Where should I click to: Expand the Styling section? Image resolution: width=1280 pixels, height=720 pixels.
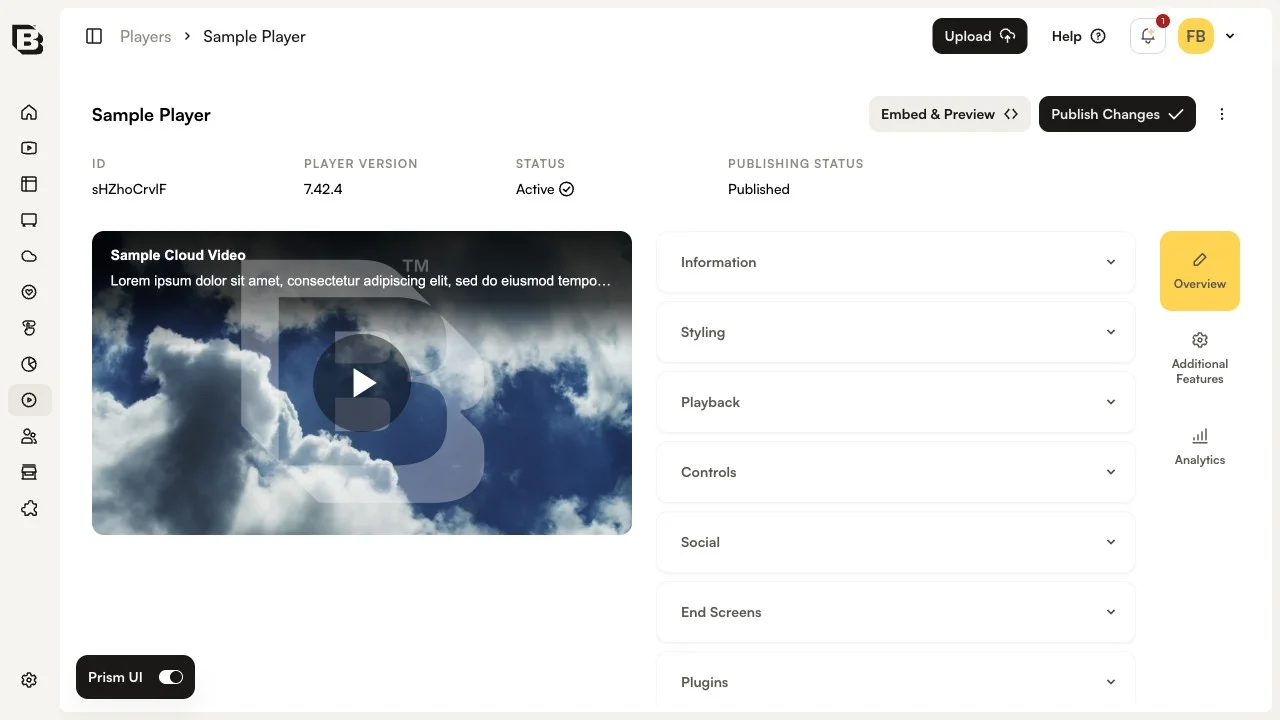click(896, 332)
